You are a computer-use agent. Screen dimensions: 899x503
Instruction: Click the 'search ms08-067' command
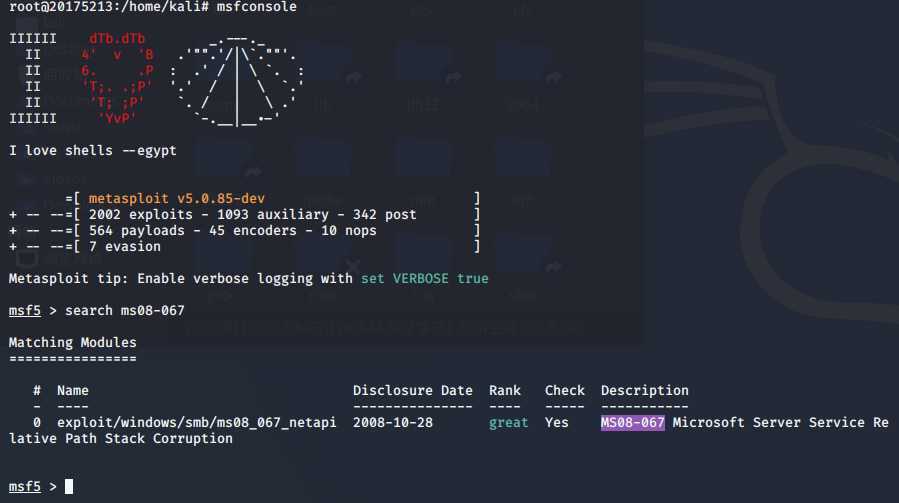click(124, 311)
